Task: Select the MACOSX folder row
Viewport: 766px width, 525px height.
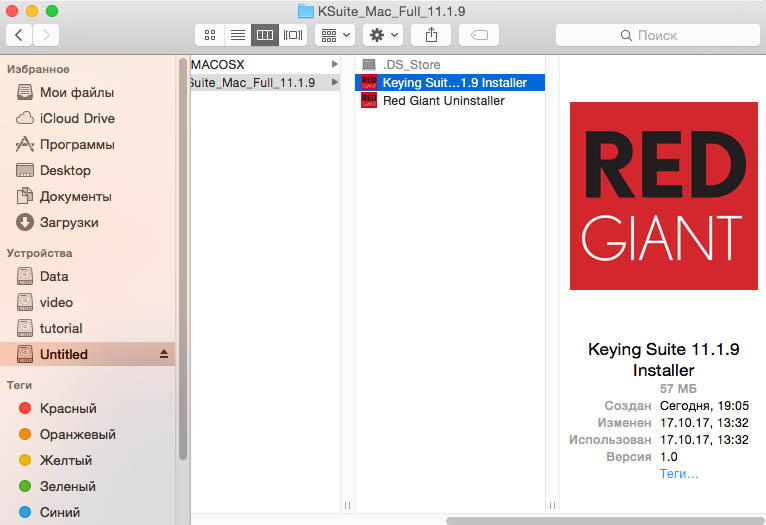Action: coord(265,64)
